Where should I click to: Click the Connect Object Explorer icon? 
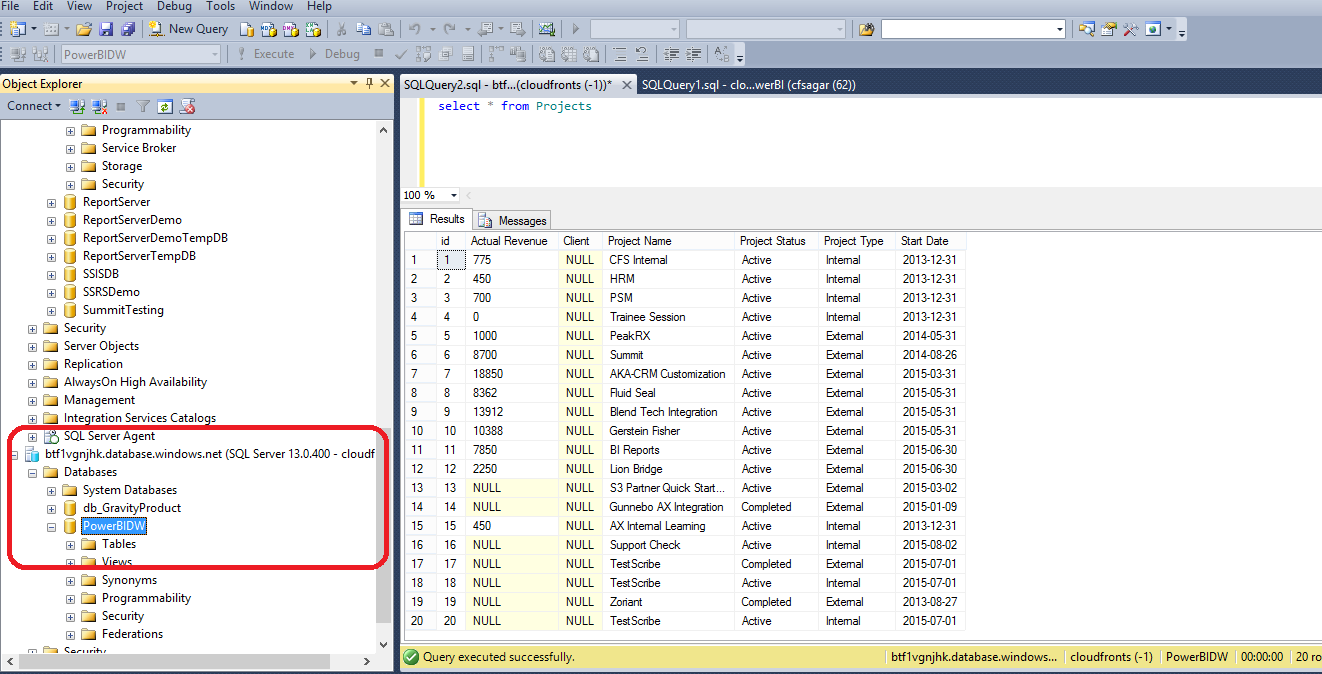click(77, 106)
